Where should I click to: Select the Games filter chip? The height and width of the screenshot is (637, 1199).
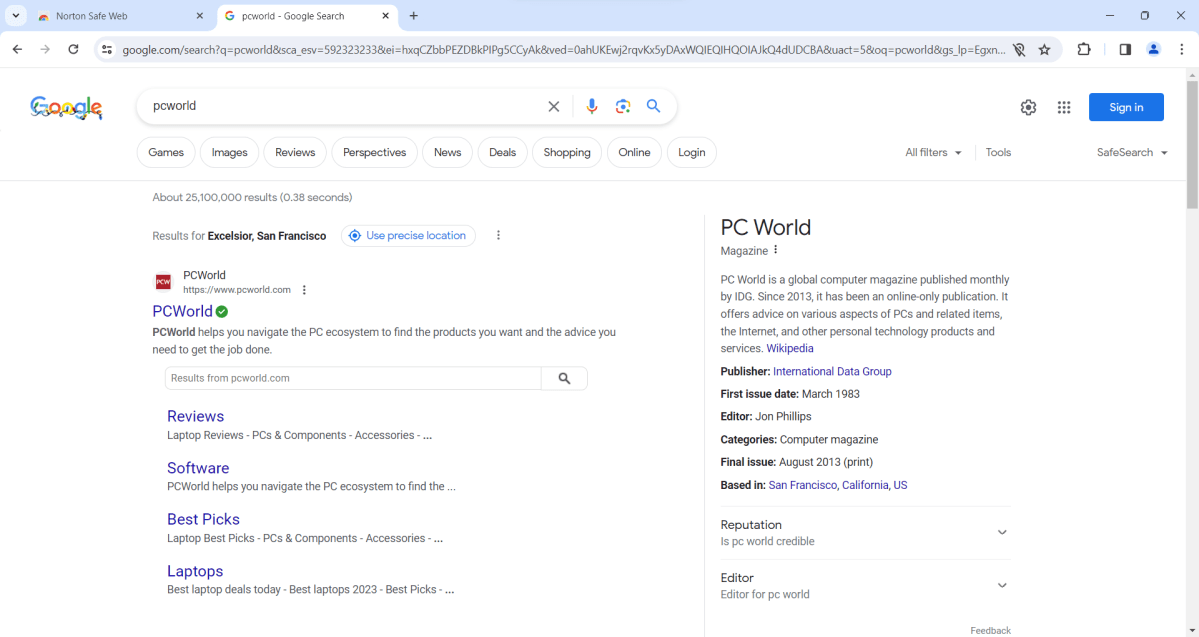point(166,152)
